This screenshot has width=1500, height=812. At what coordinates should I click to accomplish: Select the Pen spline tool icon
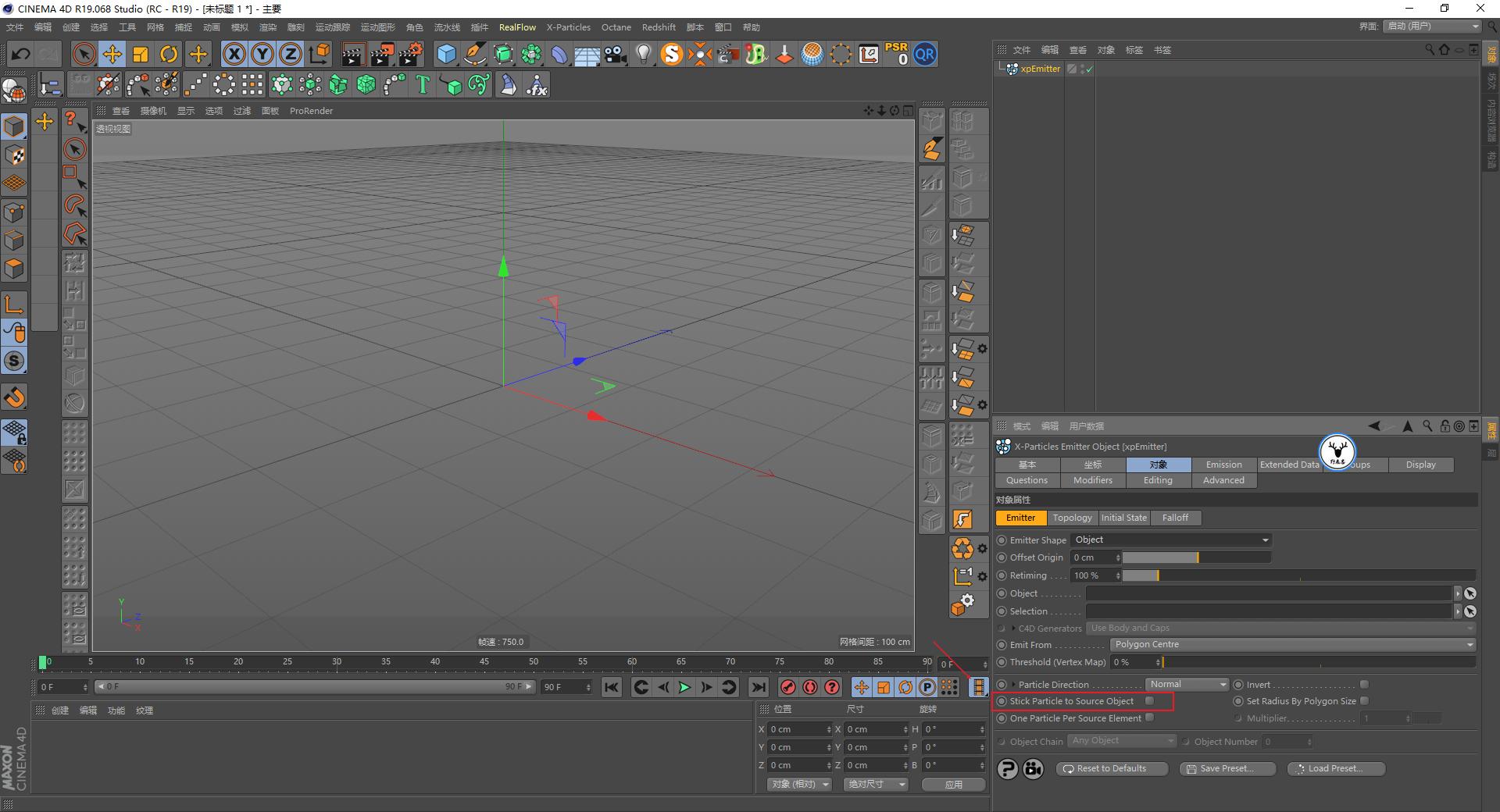[x=474, y=54]
